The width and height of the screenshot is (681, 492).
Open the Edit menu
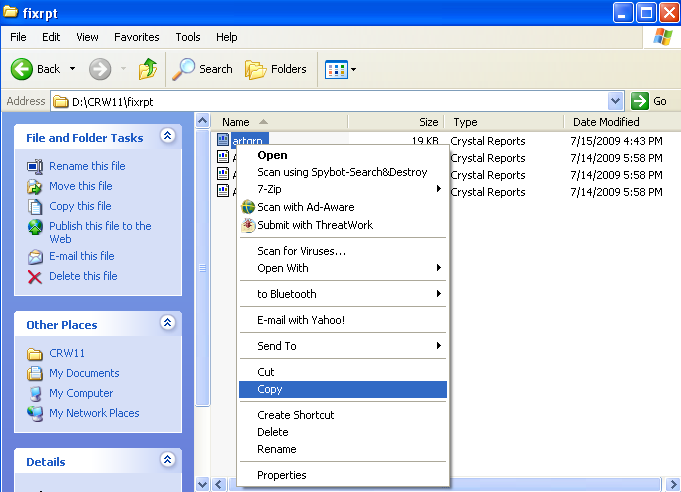click(51, 37)
